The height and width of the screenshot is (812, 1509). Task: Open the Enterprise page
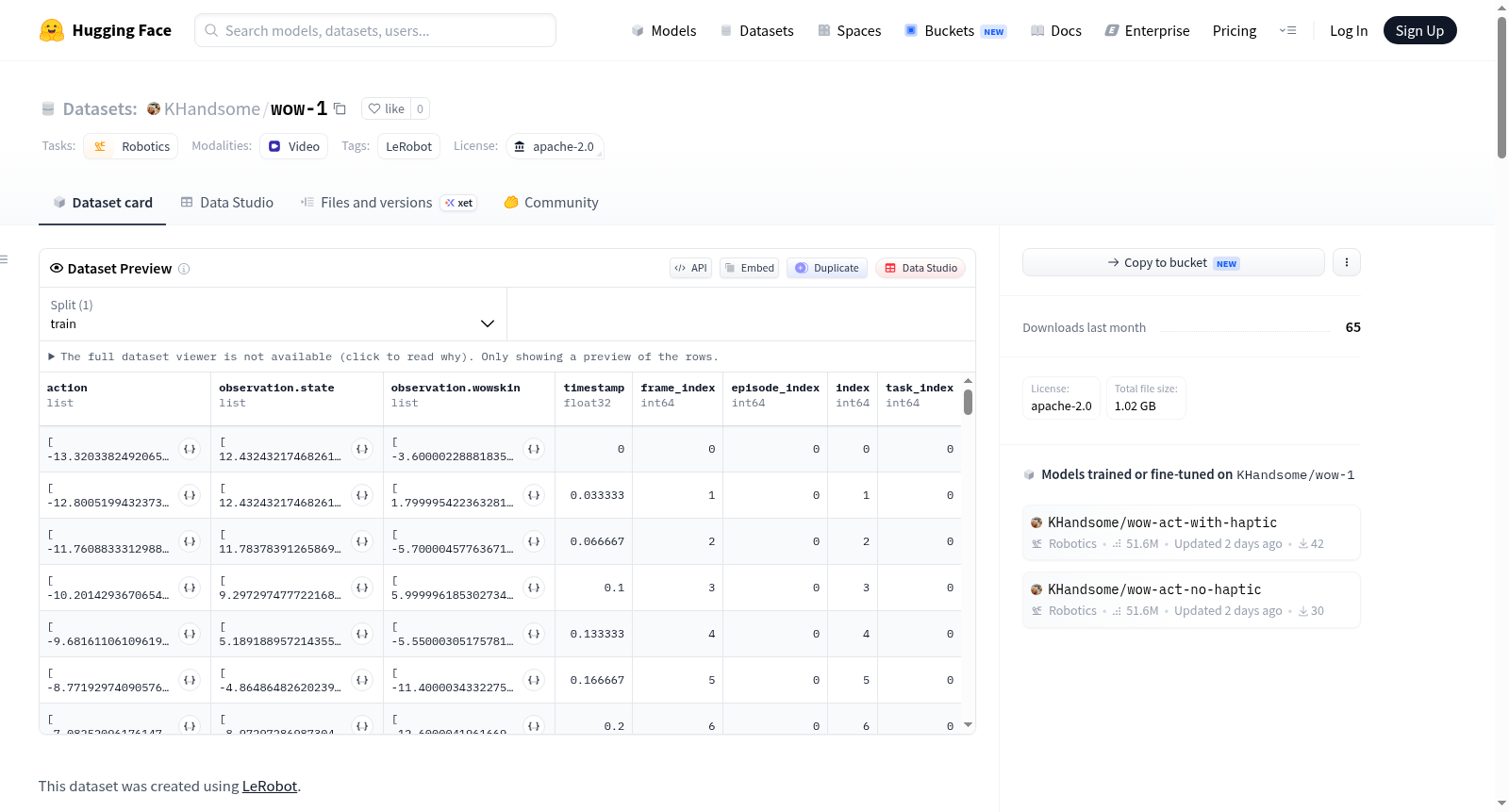[1147, 30]
